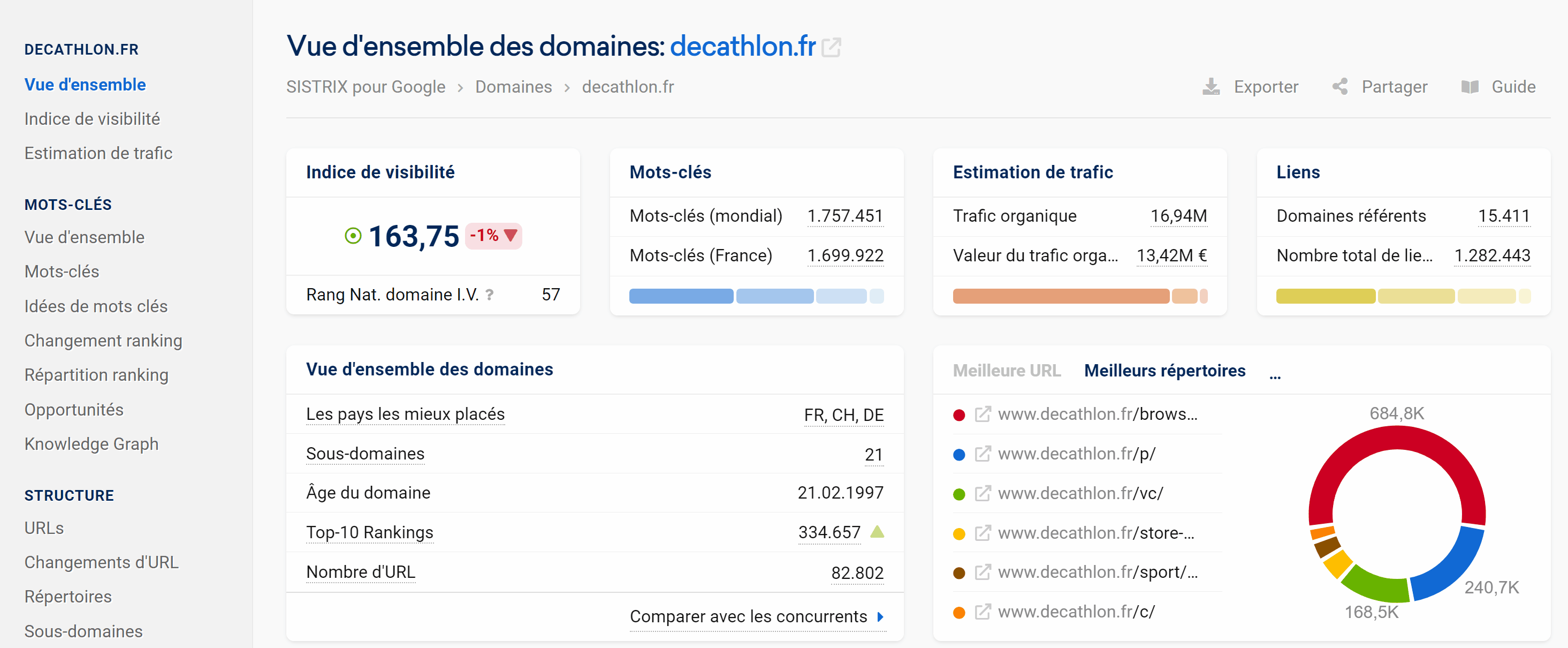Click arrow next to Comparer avec les concurrents
The image size is (1568, 648).
point(880,617)
